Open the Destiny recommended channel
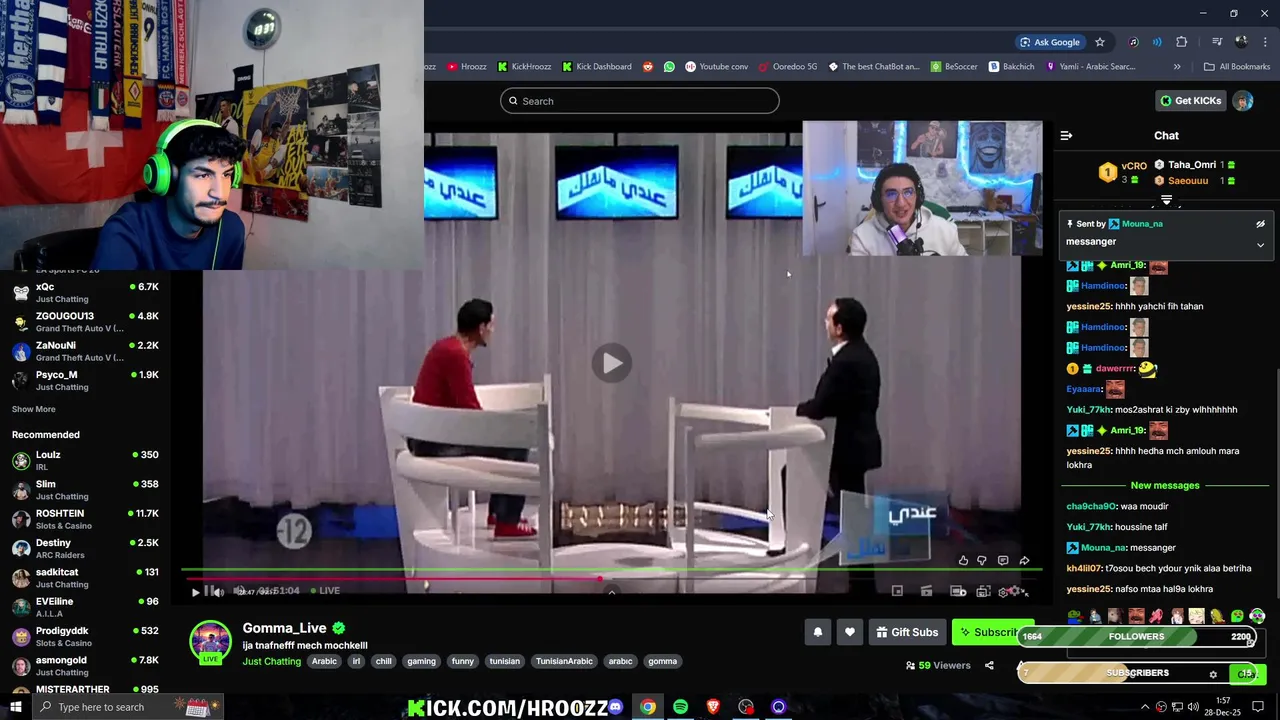Image resolution: width=1280 pixels, height=720 pixels. [x=85, y=548]
